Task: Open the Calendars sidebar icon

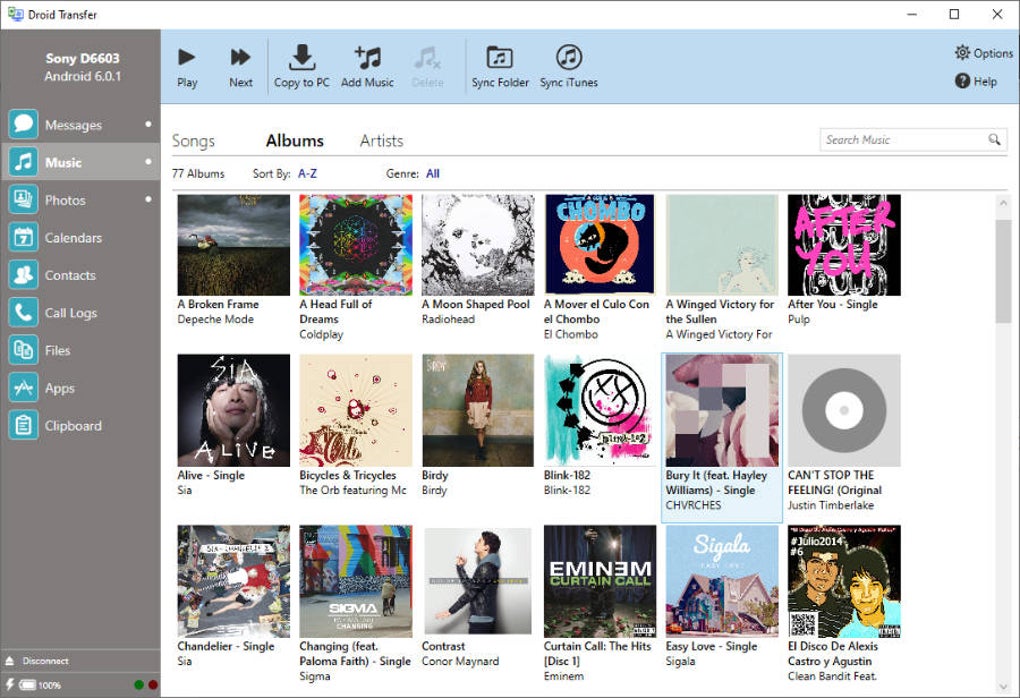Action: click(x=23, y=237)
